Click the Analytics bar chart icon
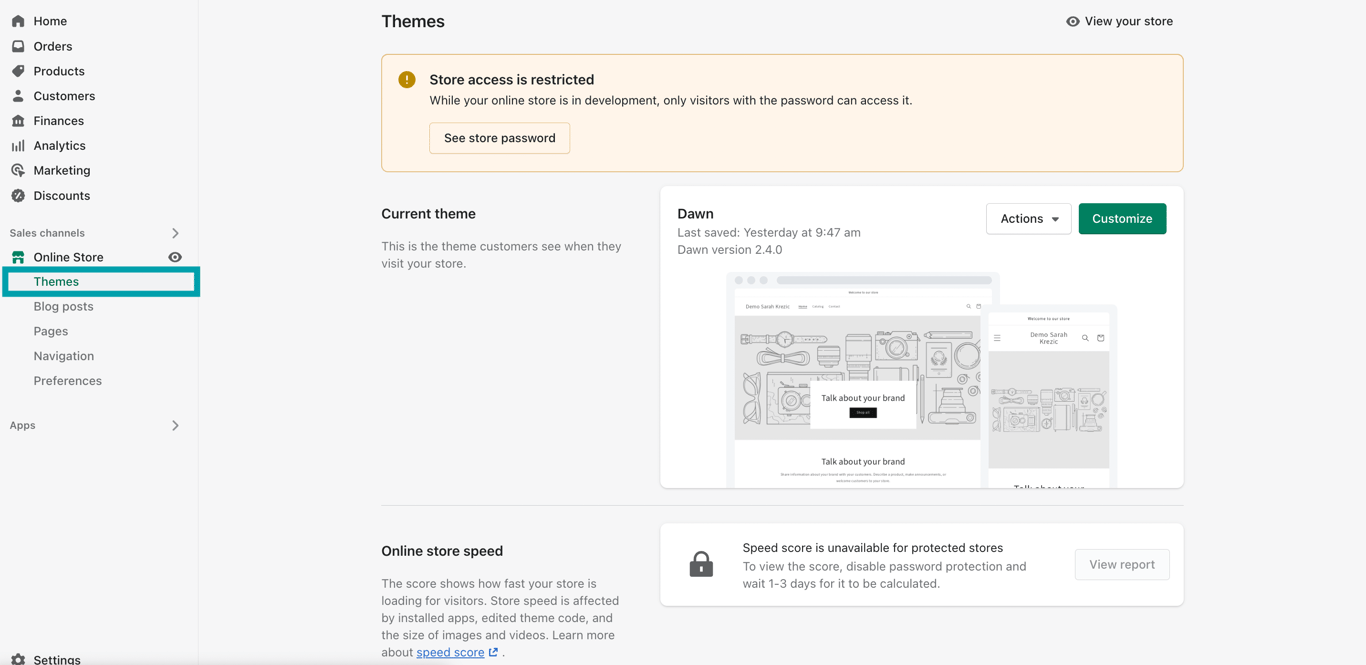 click(18, 146)
